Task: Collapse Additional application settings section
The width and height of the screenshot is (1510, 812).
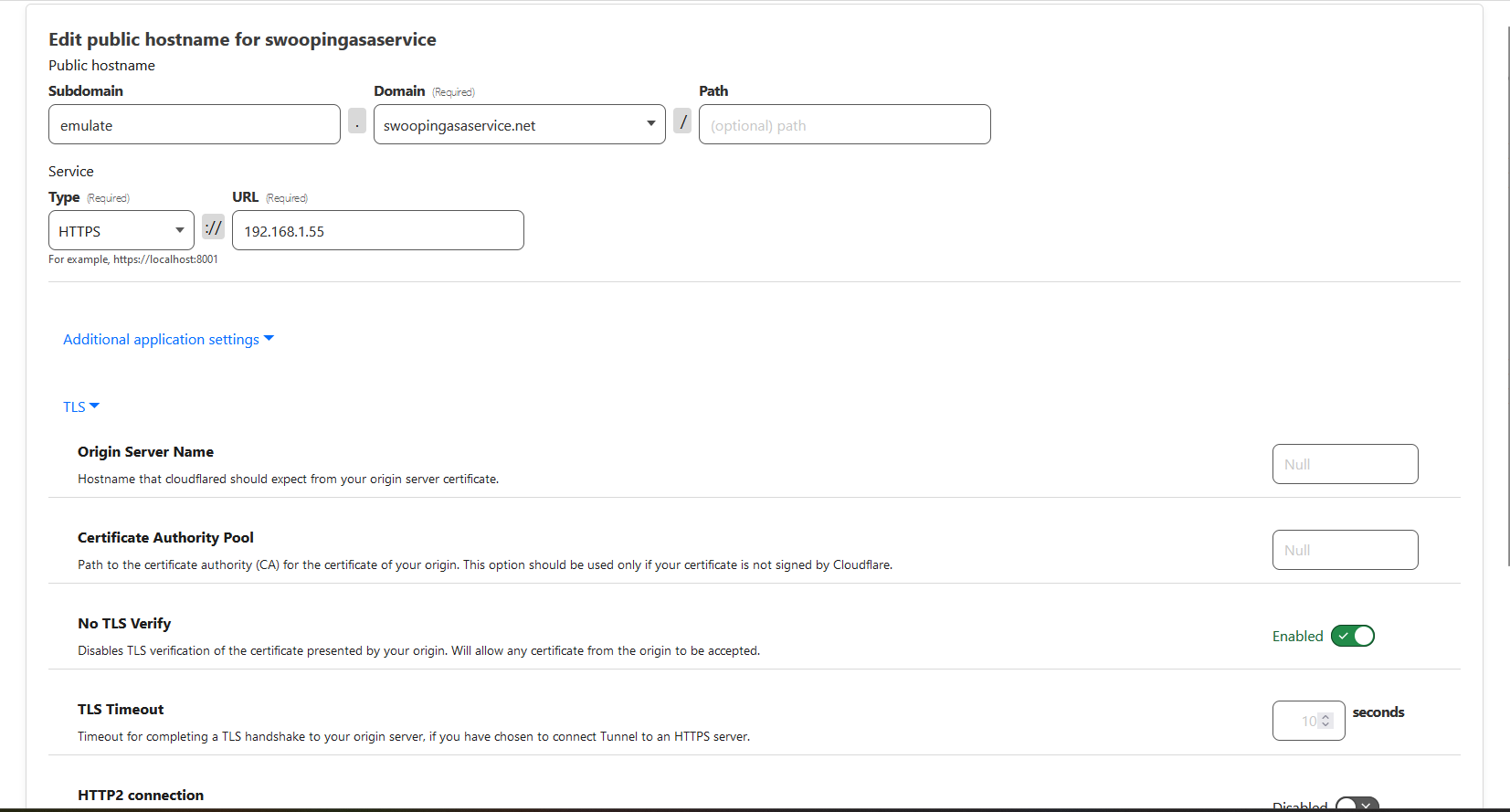Action: pyautogui.click(x=168, y=339)
